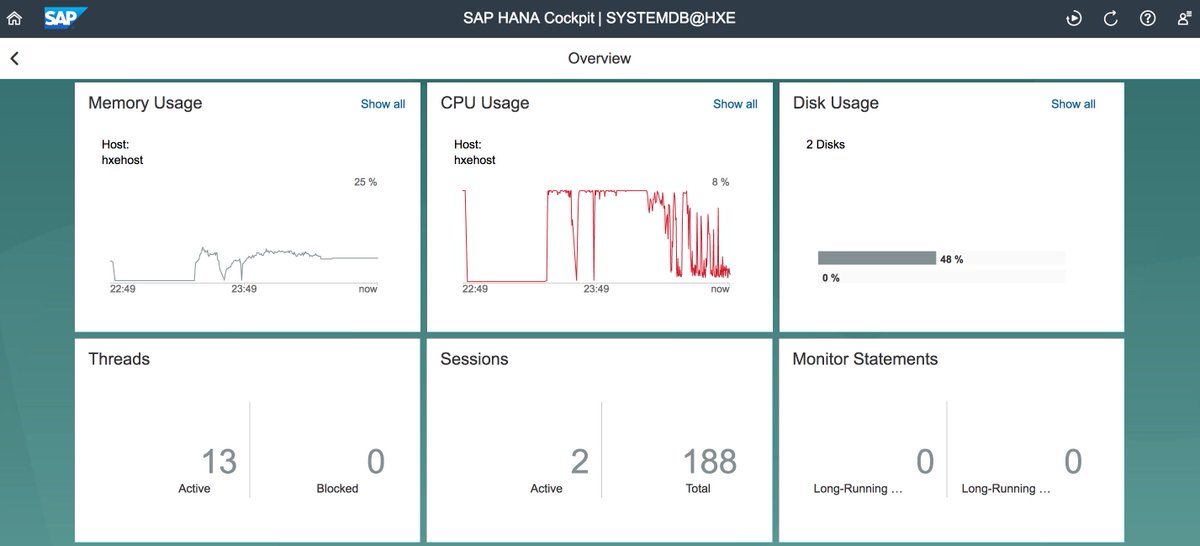Go to the Home icon
The height and width of the screenshot is (546, 1200).
coord(14,18)
